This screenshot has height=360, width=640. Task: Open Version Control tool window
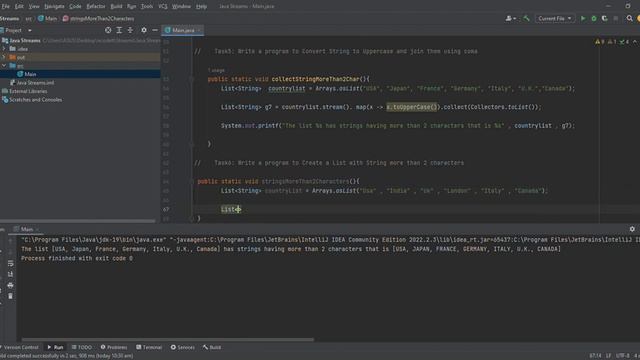click(20, 347)
